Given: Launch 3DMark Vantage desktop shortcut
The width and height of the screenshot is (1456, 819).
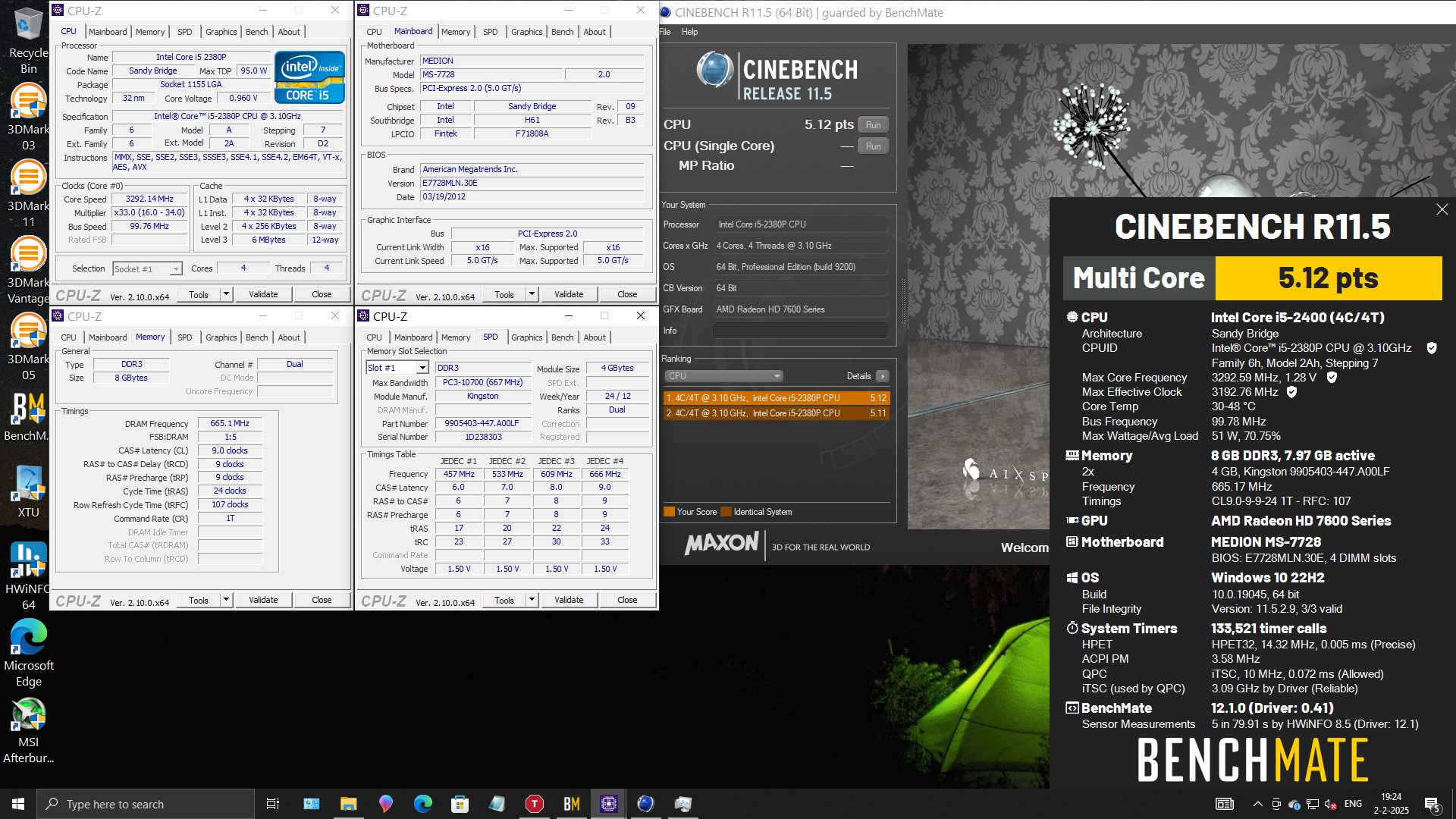Looking at the screenshot, I should point(28,271).
